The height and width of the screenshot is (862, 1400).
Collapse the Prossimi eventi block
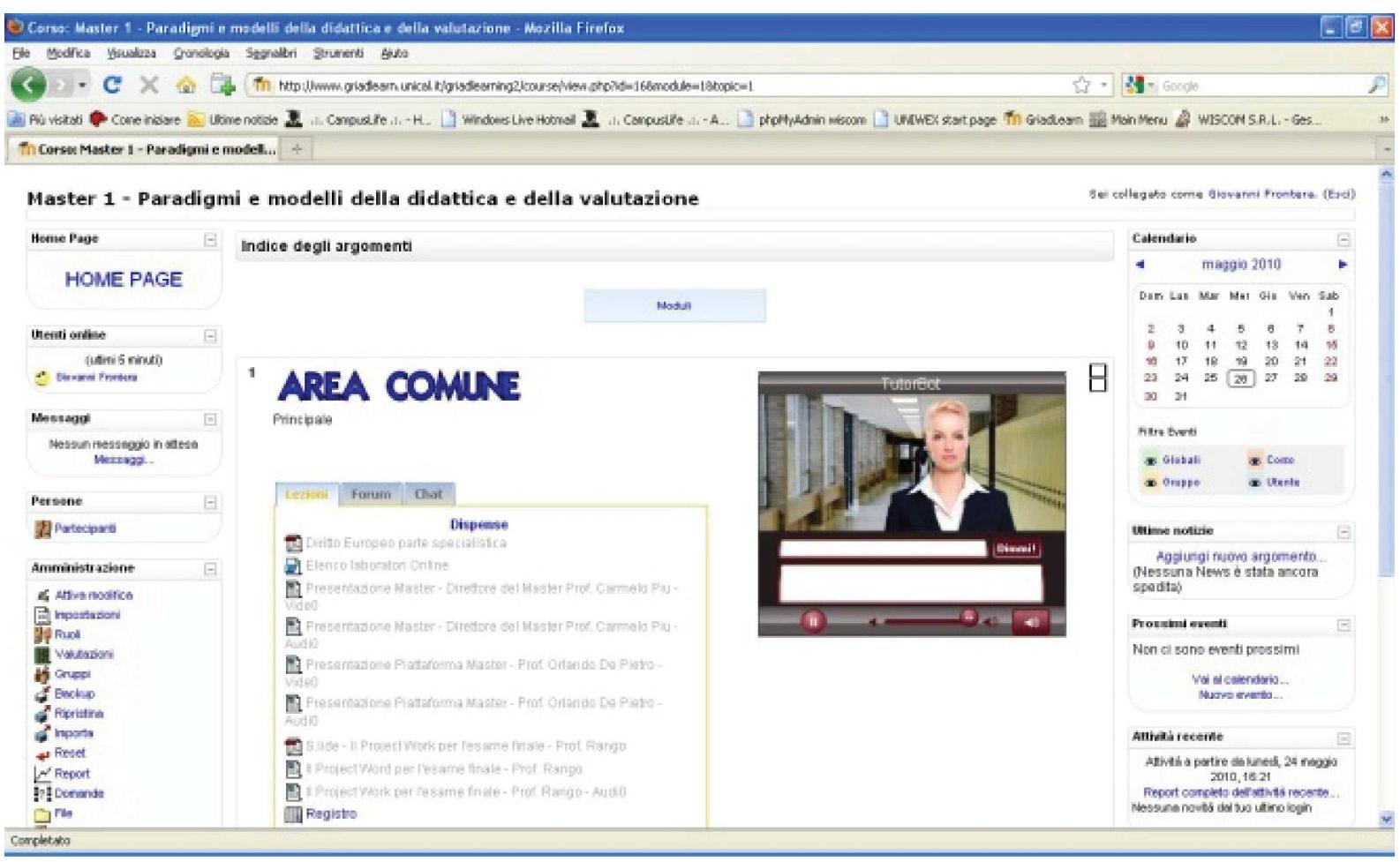click(1343, 626)
